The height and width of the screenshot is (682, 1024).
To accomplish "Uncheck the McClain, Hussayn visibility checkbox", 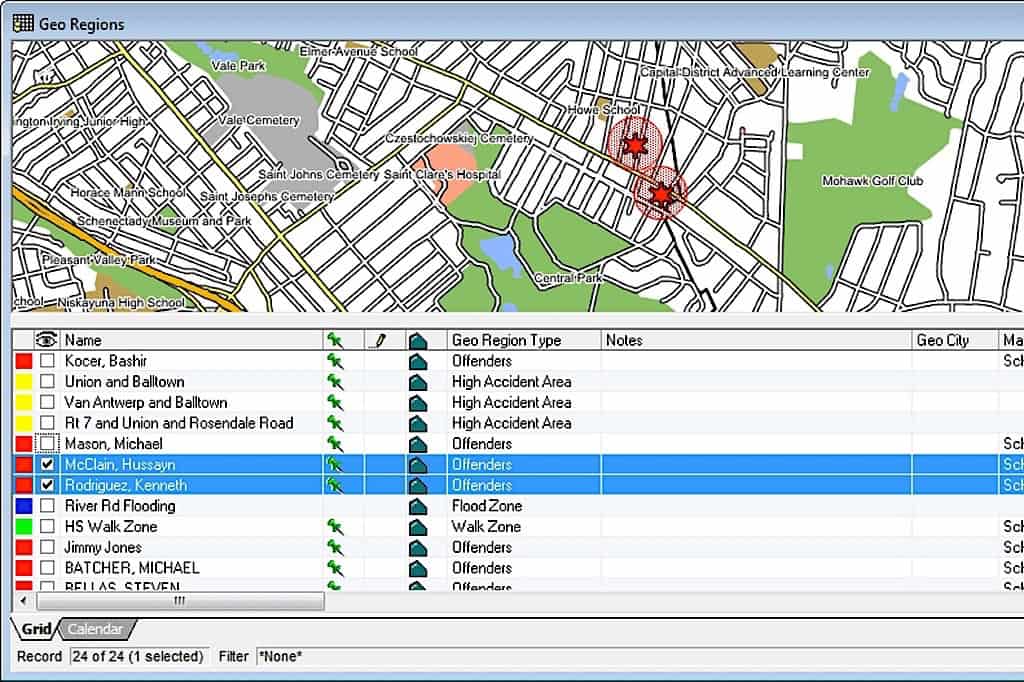I will coord(47,465).
